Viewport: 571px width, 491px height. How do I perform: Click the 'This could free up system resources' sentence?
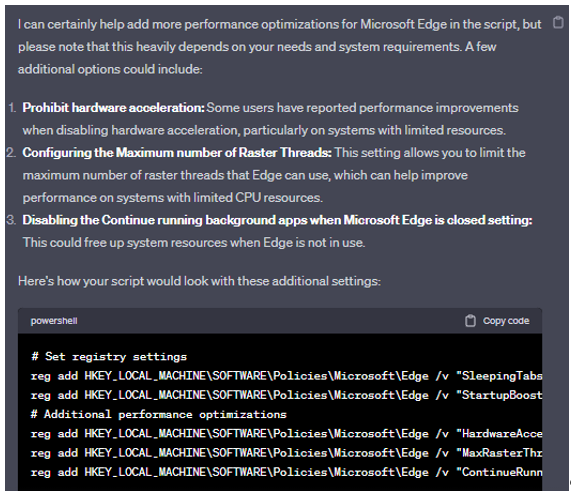(x=194, y=243)
